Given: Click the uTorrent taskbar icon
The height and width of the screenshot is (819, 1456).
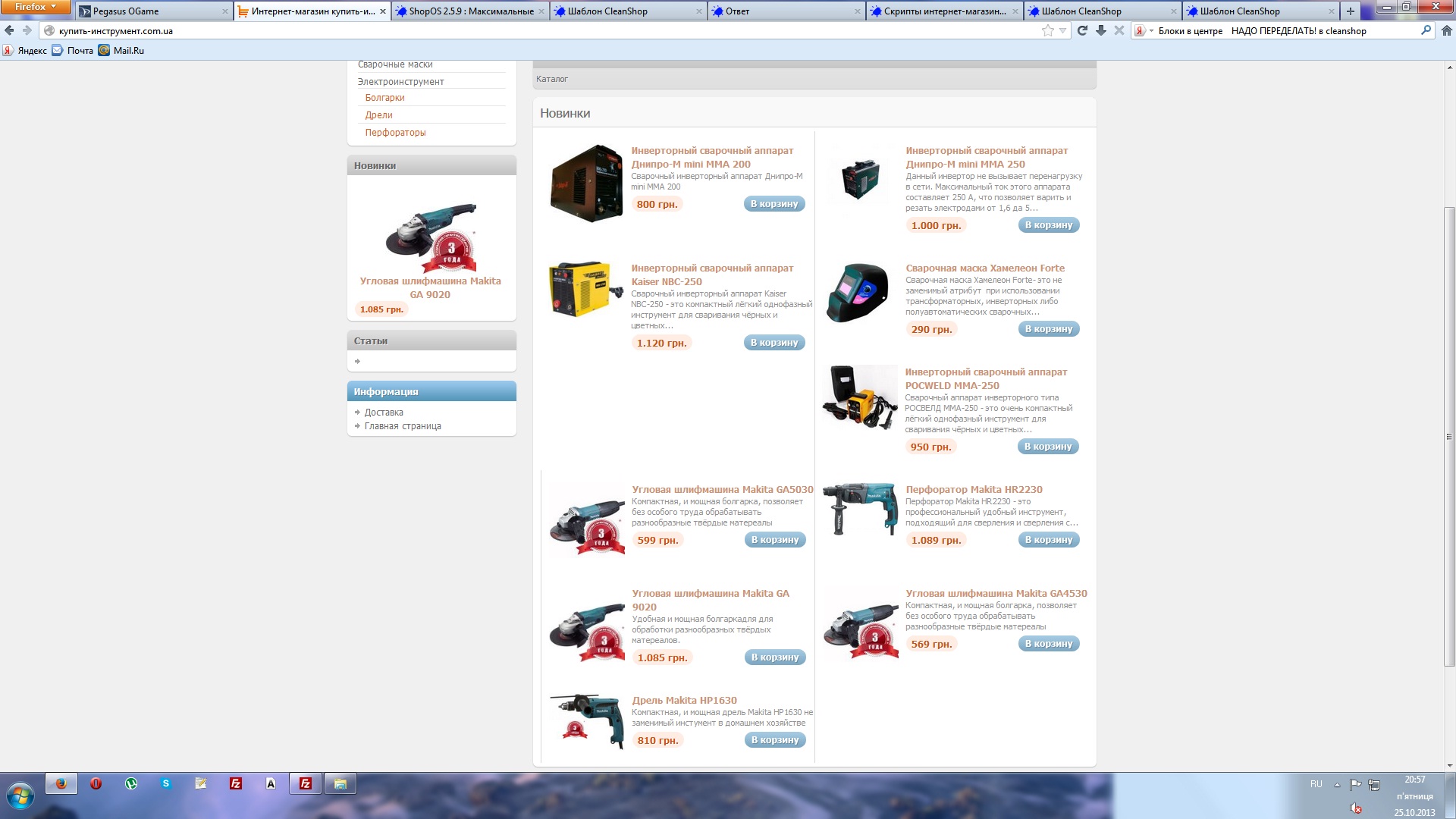Looking at the screenshot, I should coord(131,783).
